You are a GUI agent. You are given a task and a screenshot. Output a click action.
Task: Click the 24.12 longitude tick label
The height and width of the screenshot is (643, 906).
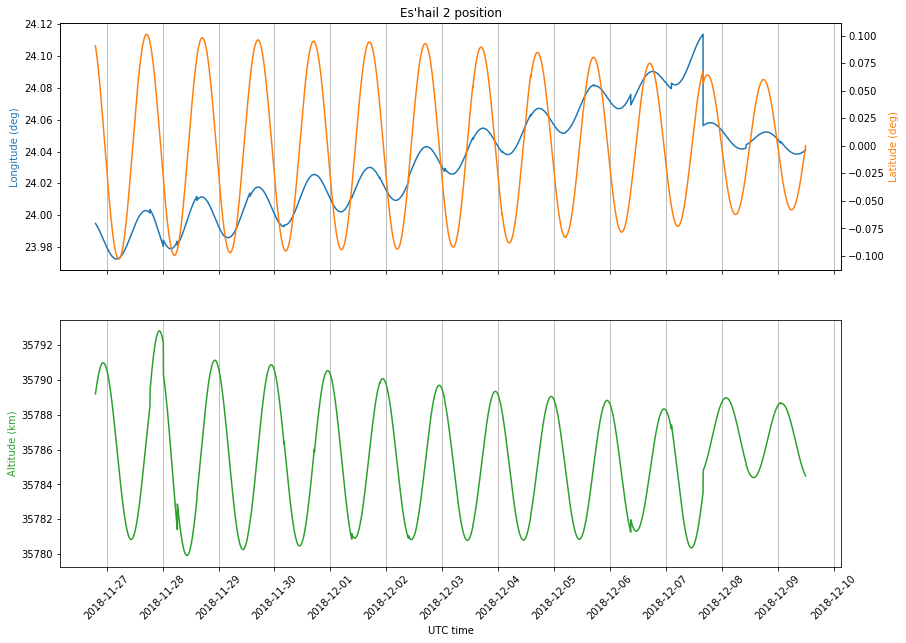click(39, 24)
